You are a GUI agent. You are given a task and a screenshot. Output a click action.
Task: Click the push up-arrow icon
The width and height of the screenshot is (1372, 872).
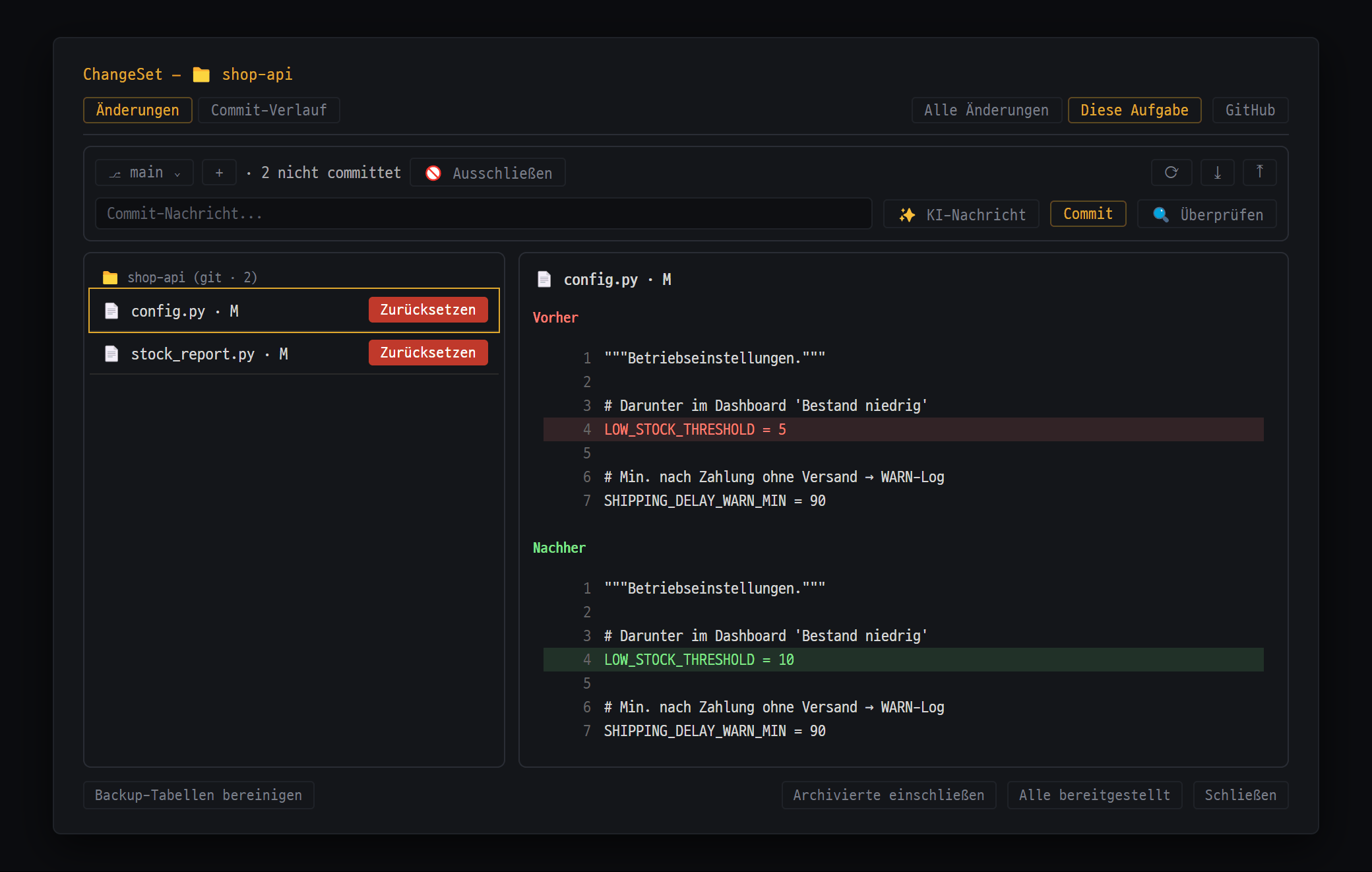click(1260, 172)
